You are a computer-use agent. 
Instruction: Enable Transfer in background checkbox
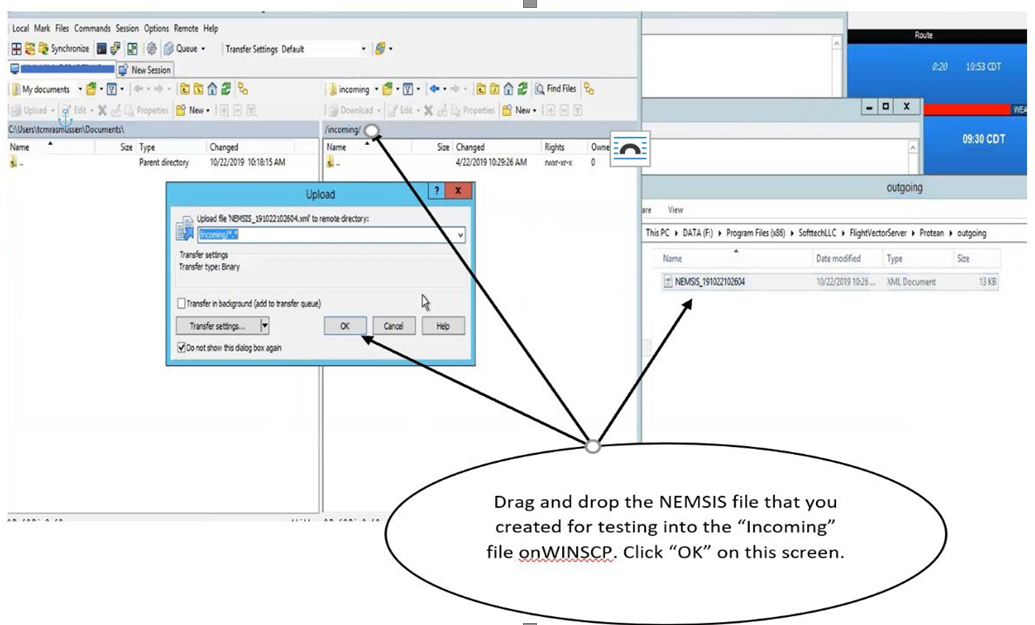pyautogui.click(x=182, y=304)
